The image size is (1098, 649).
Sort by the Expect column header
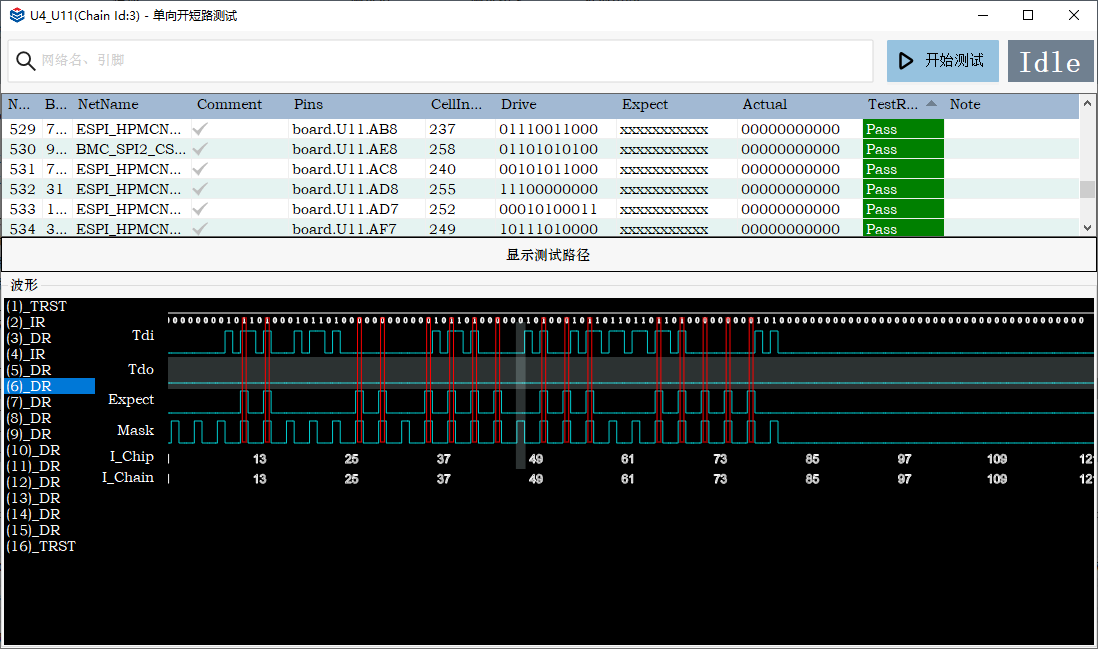(645, 105)
